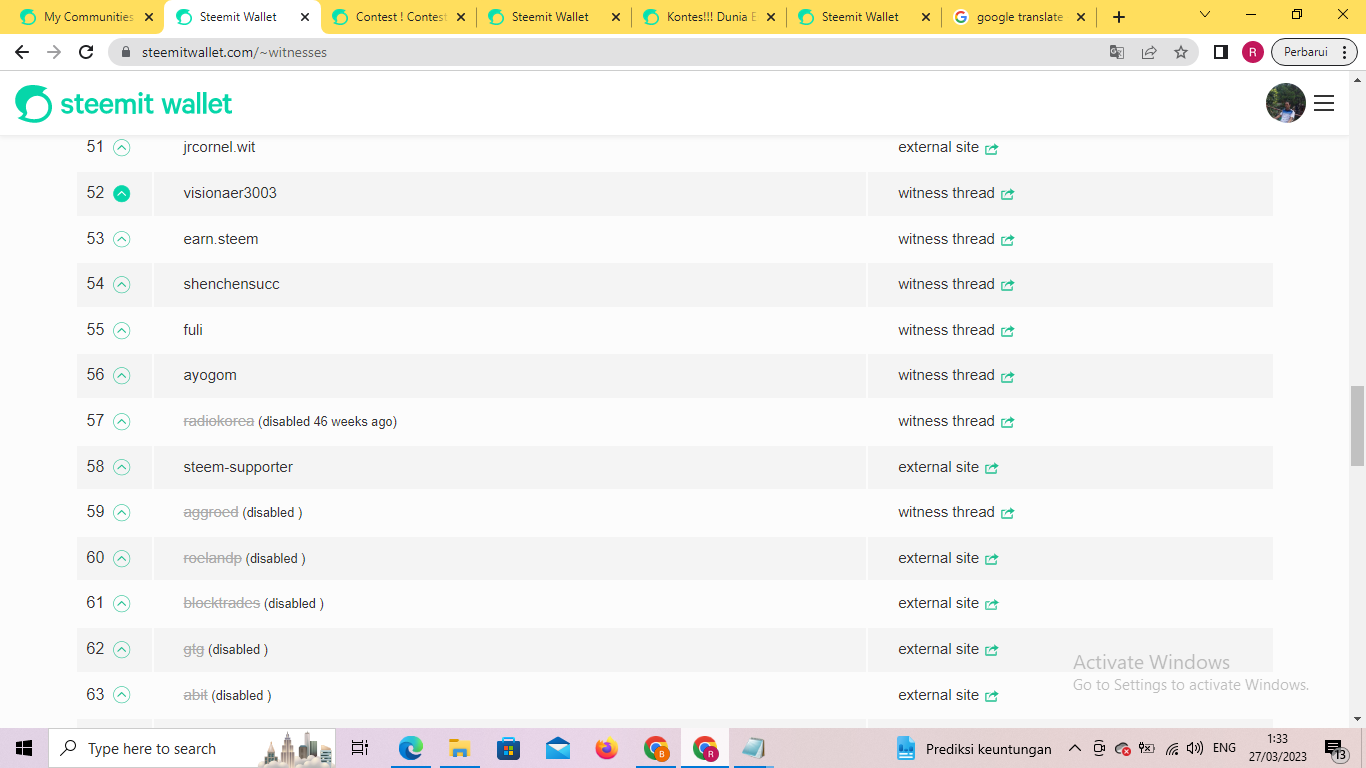Vote for blocktrades witness
This screenshot has height=768, width=1366.
[x=121, y=604]
